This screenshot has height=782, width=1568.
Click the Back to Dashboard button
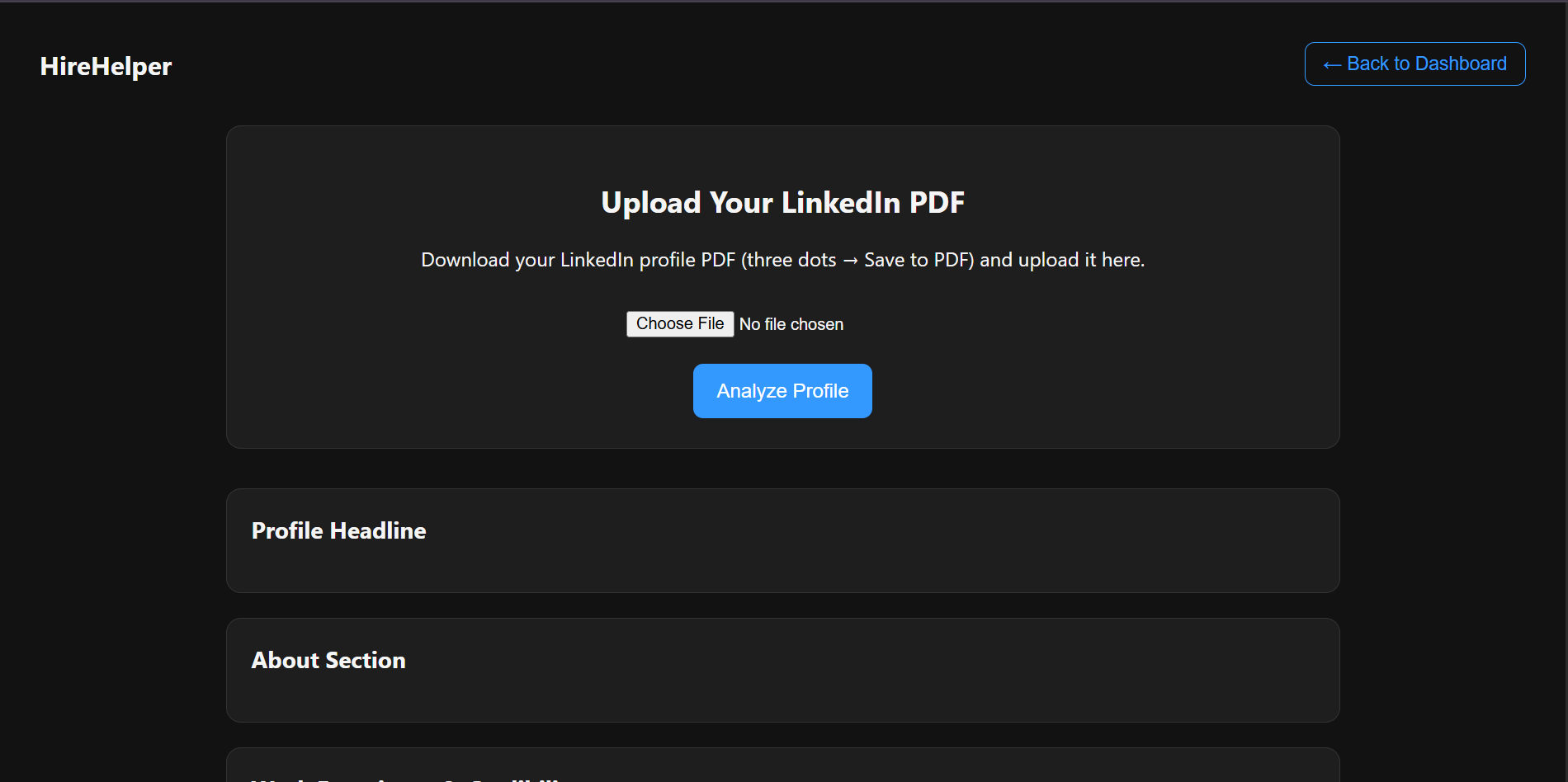[1415, 64]
